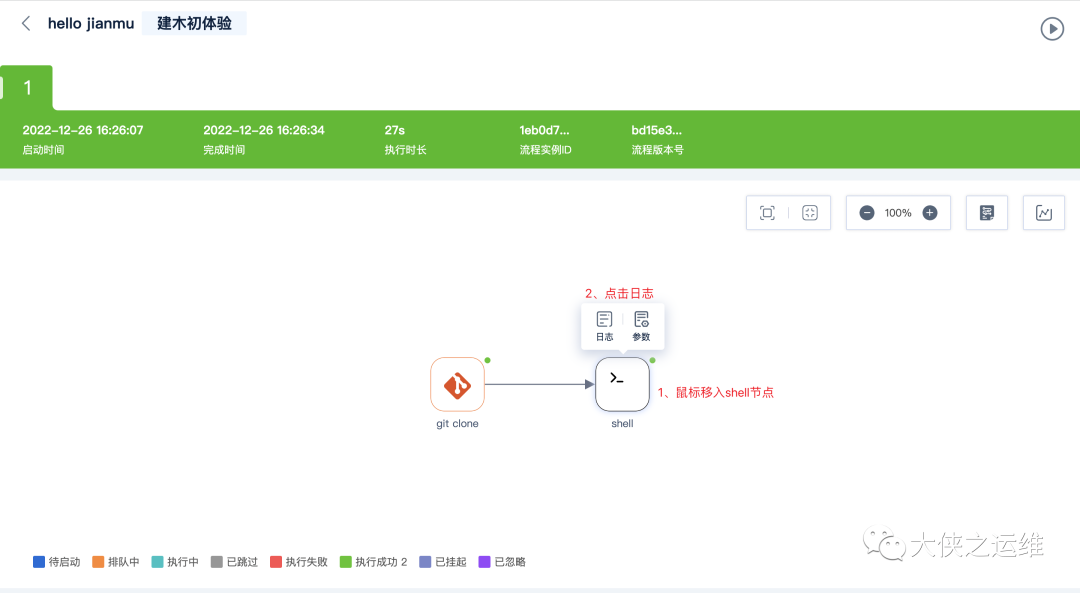
Task: Click finish time 2022-12-26 16:26:34
Action: pyautogui.click(x=264, y=130)
